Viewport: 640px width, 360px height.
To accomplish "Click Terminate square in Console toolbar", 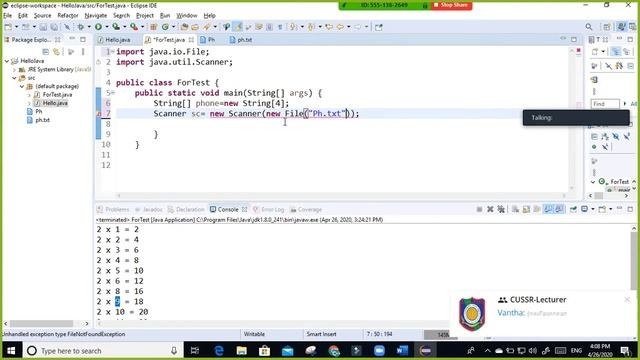I will [479, 209].
